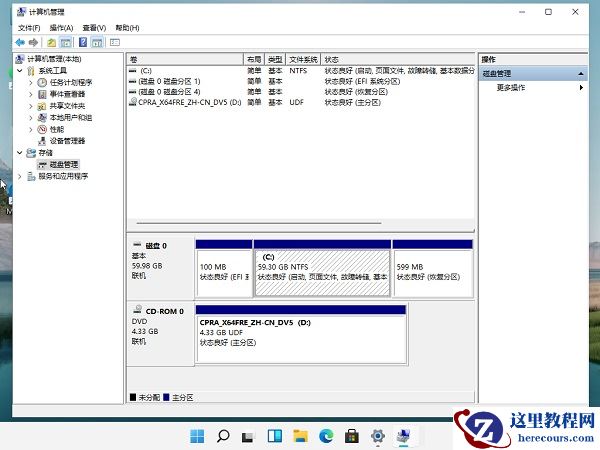Click the Windows Start button
The image size is (600, 450).
click(x=197, y=436)
